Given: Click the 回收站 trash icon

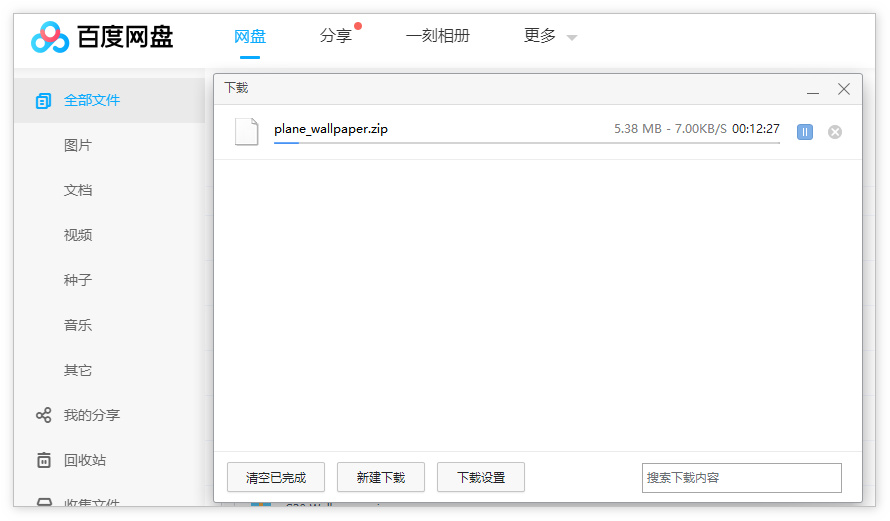Looking at the screenshot, I should pyautogui.click(x=44, y=460).
